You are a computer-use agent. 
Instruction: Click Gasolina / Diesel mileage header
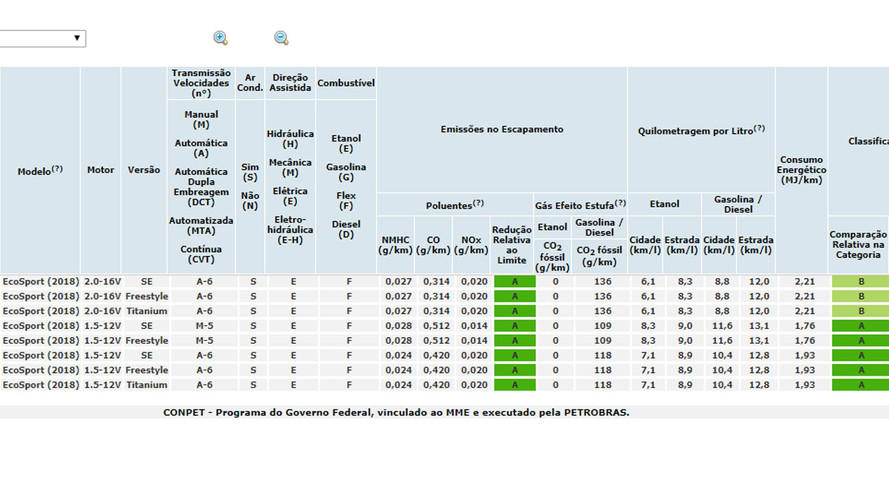738,204
